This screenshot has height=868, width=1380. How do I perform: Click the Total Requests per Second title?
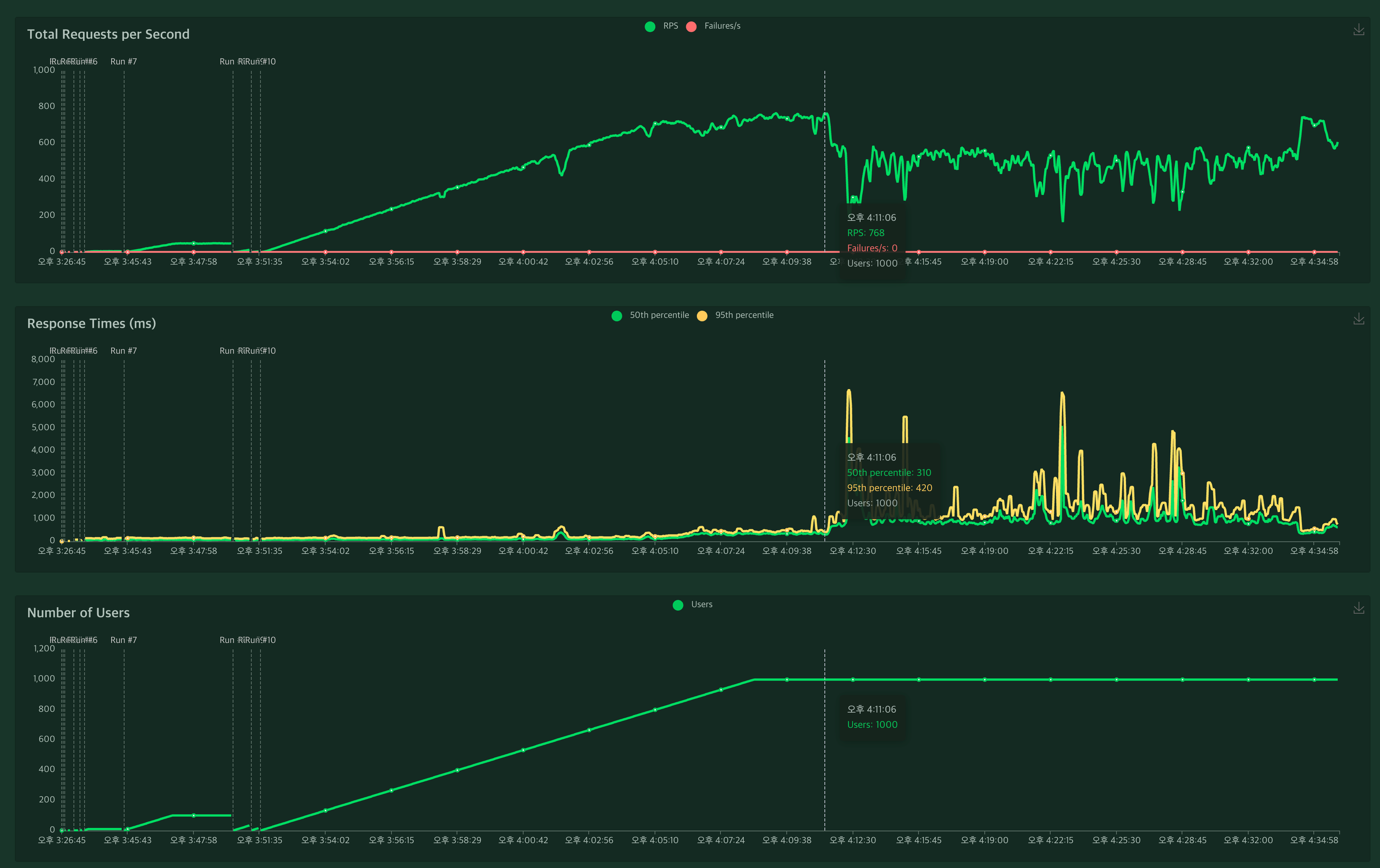point(108,34)
